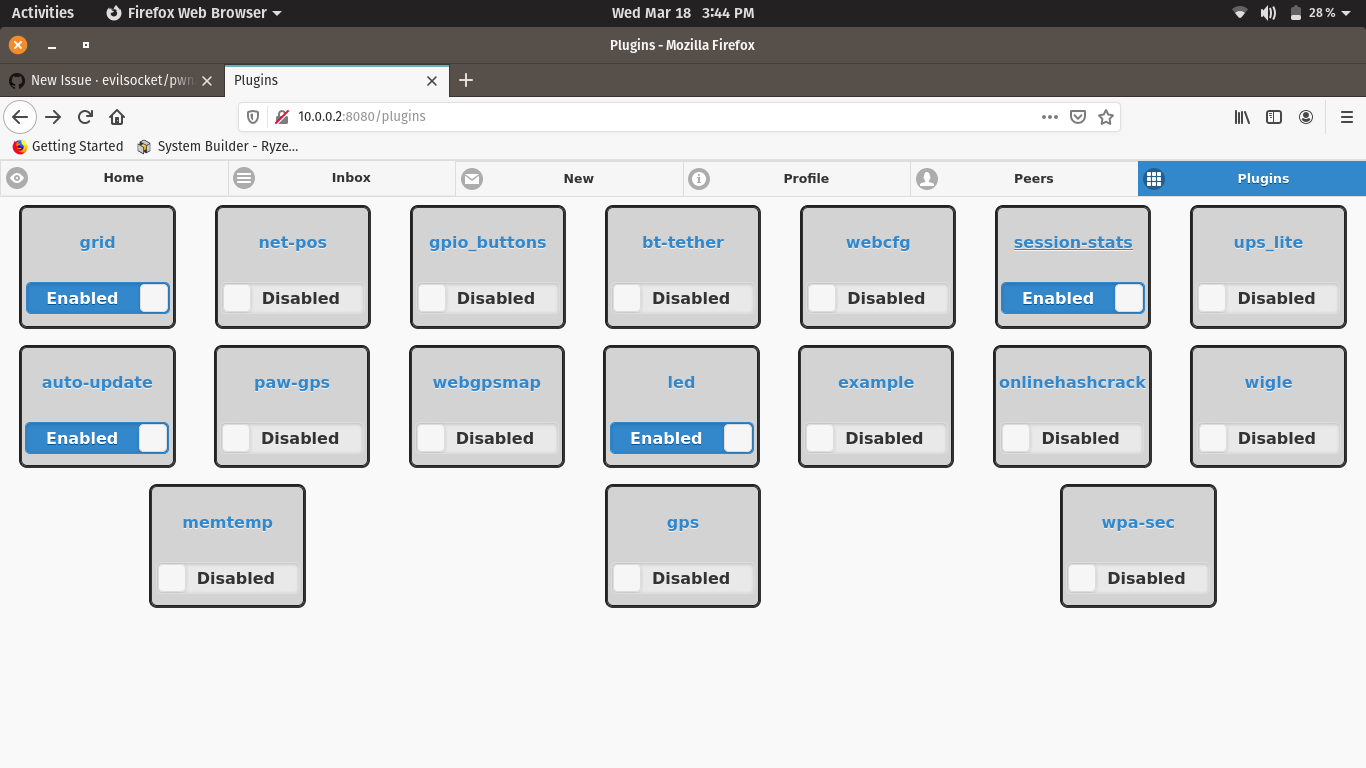The image size is (1366, 768).
Task: Click the Plugins grid icon
Action: click(x=1155, y=178)
